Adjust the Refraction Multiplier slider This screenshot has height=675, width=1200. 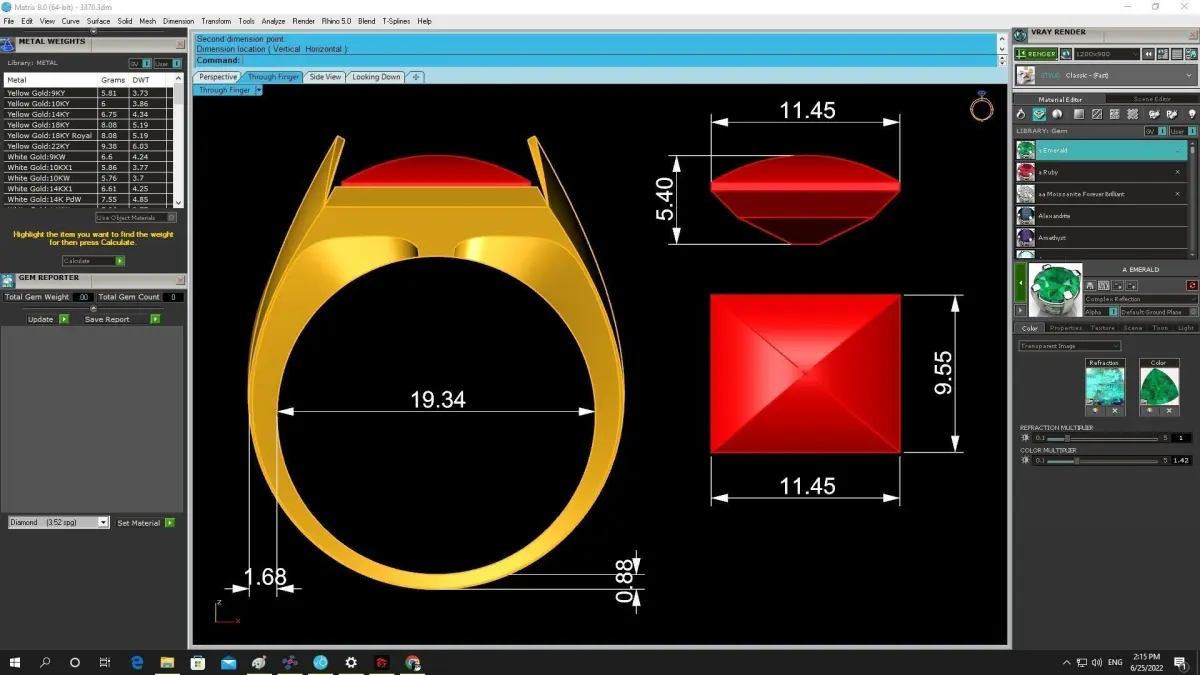(1100, 438)
